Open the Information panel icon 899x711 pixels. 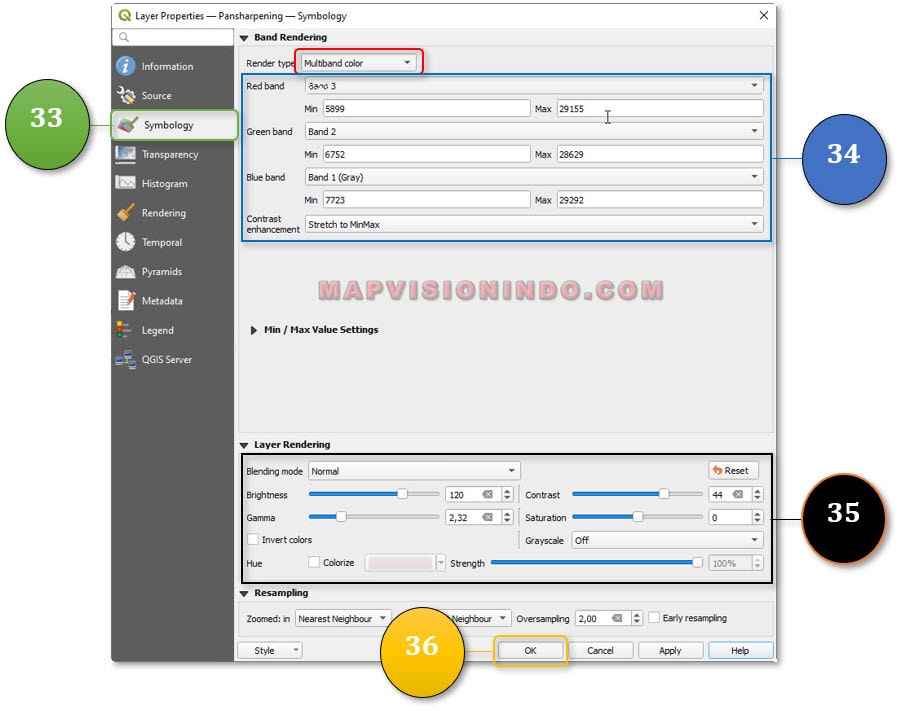click(125, 67)
